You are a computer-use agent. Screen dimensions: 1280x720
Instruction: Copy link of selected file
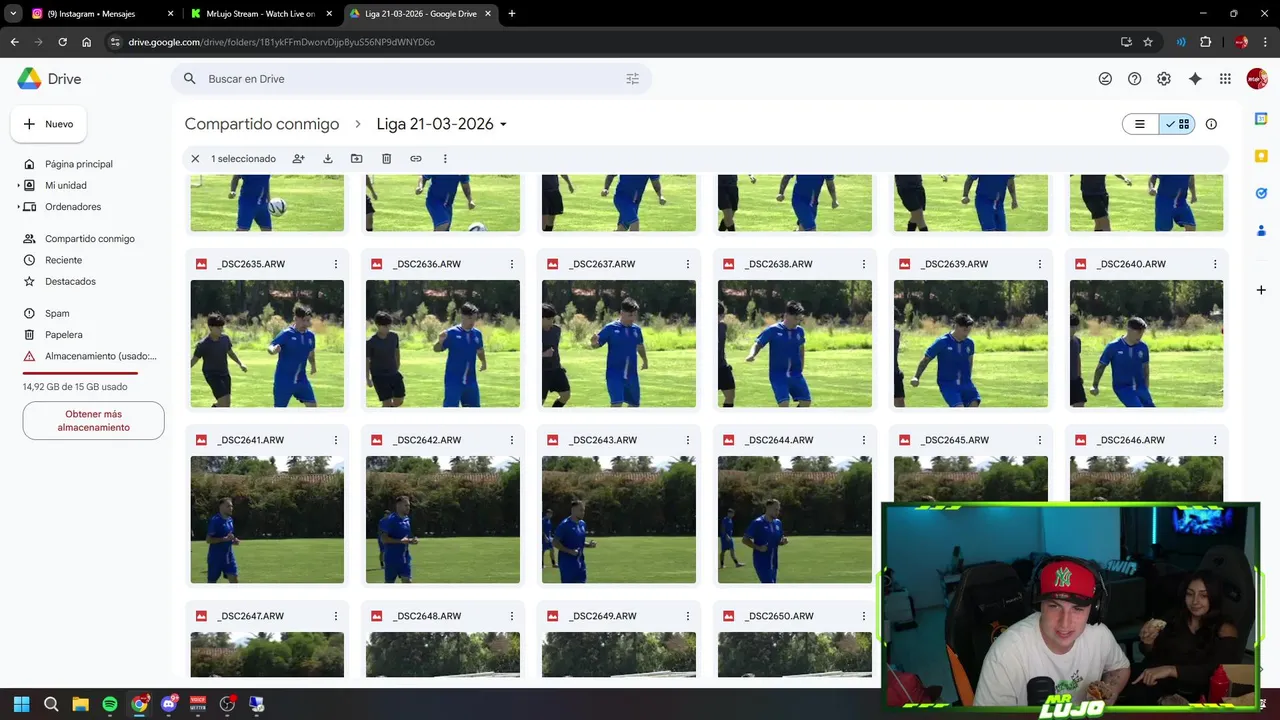[416, 159]
